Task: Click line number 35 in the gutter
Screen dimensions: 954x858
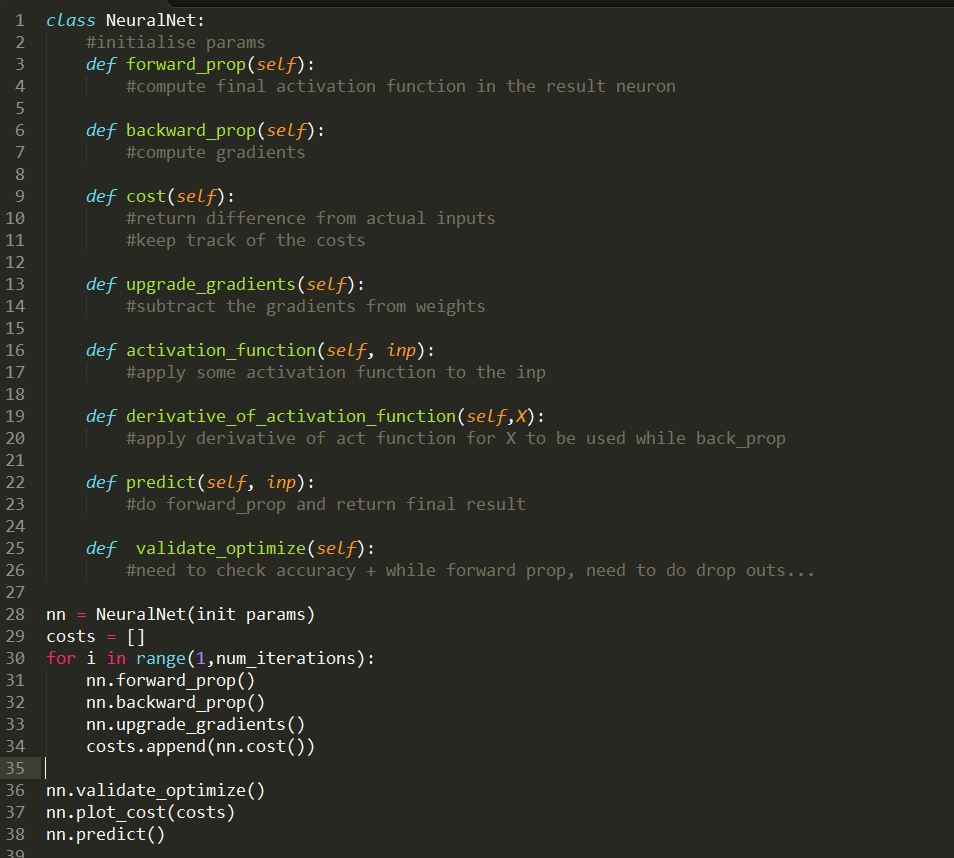Action: [x=15, y=769]
